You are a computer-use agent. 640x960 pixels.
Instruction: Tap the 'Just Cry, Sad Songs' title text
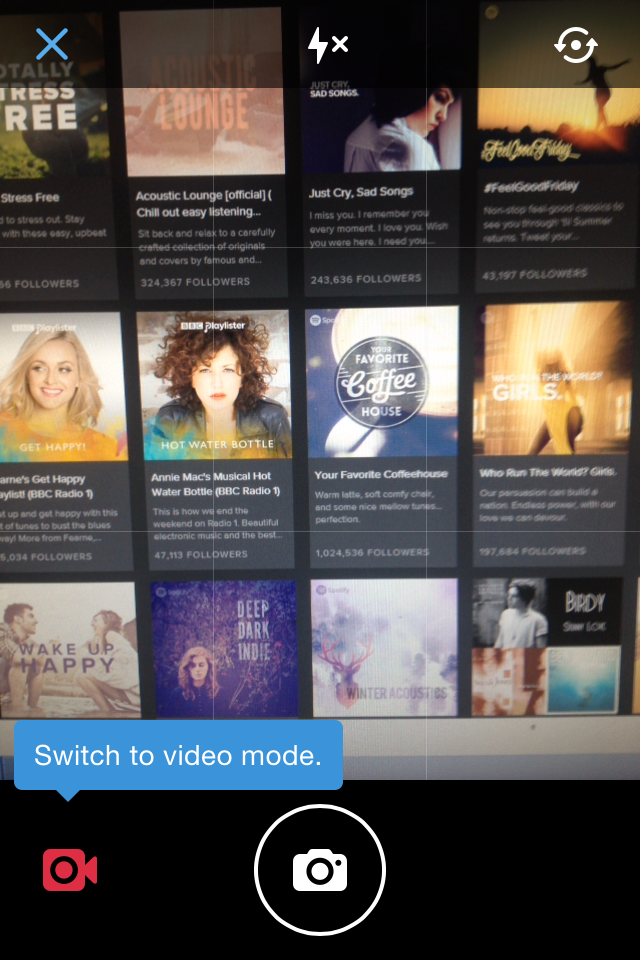click(361, 192)
